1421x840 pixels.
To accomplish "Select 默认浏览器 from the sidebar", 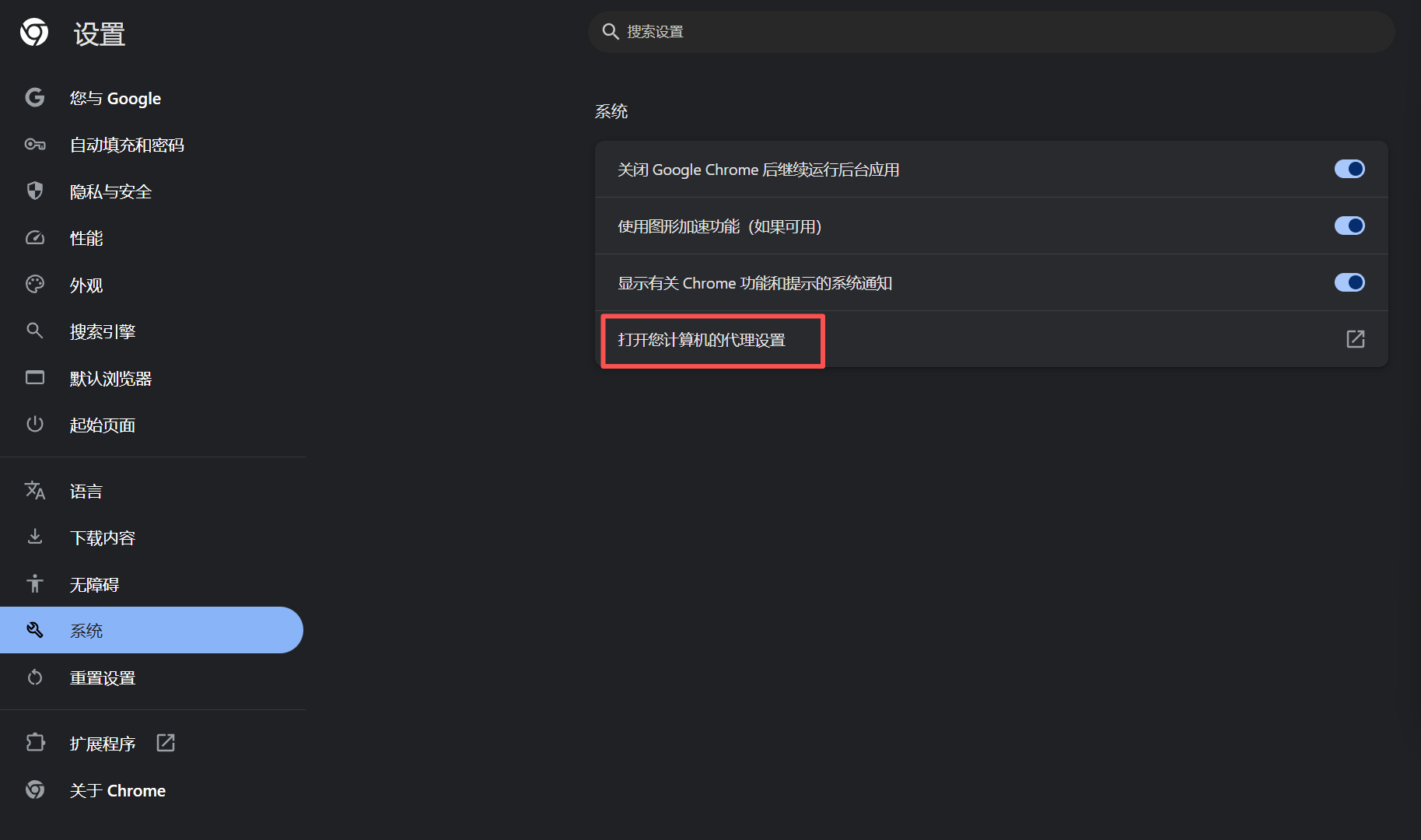I will pos(110,379).
